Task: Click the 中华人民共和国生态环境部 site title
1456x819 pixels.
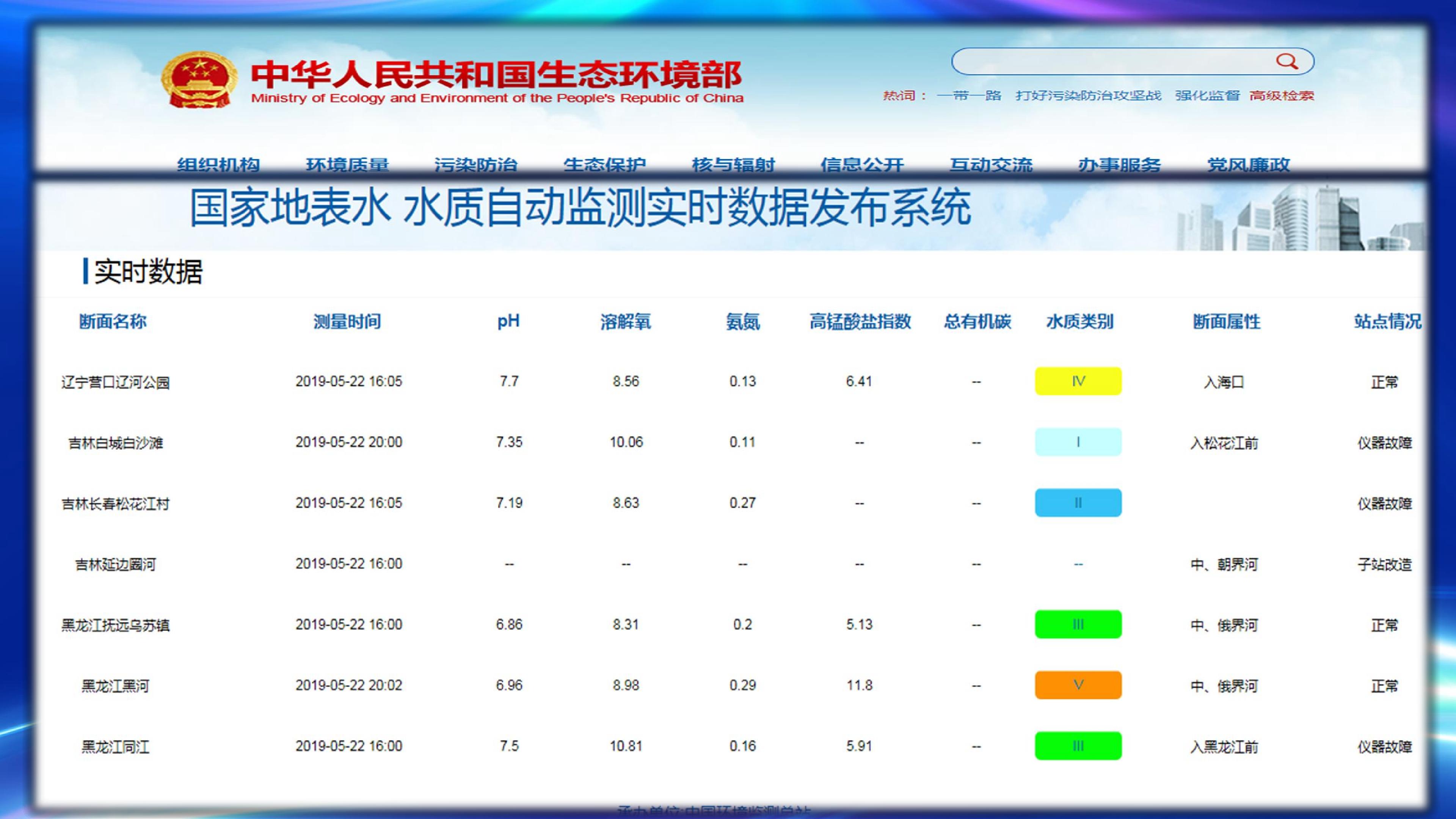Action: [x=496, y=75]
